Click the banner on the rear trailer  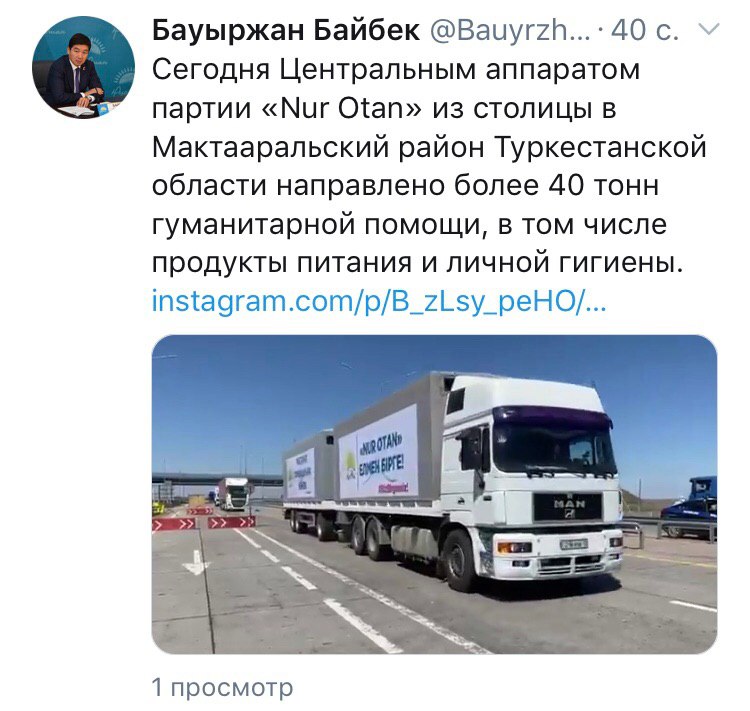click(x=300, y=474)
